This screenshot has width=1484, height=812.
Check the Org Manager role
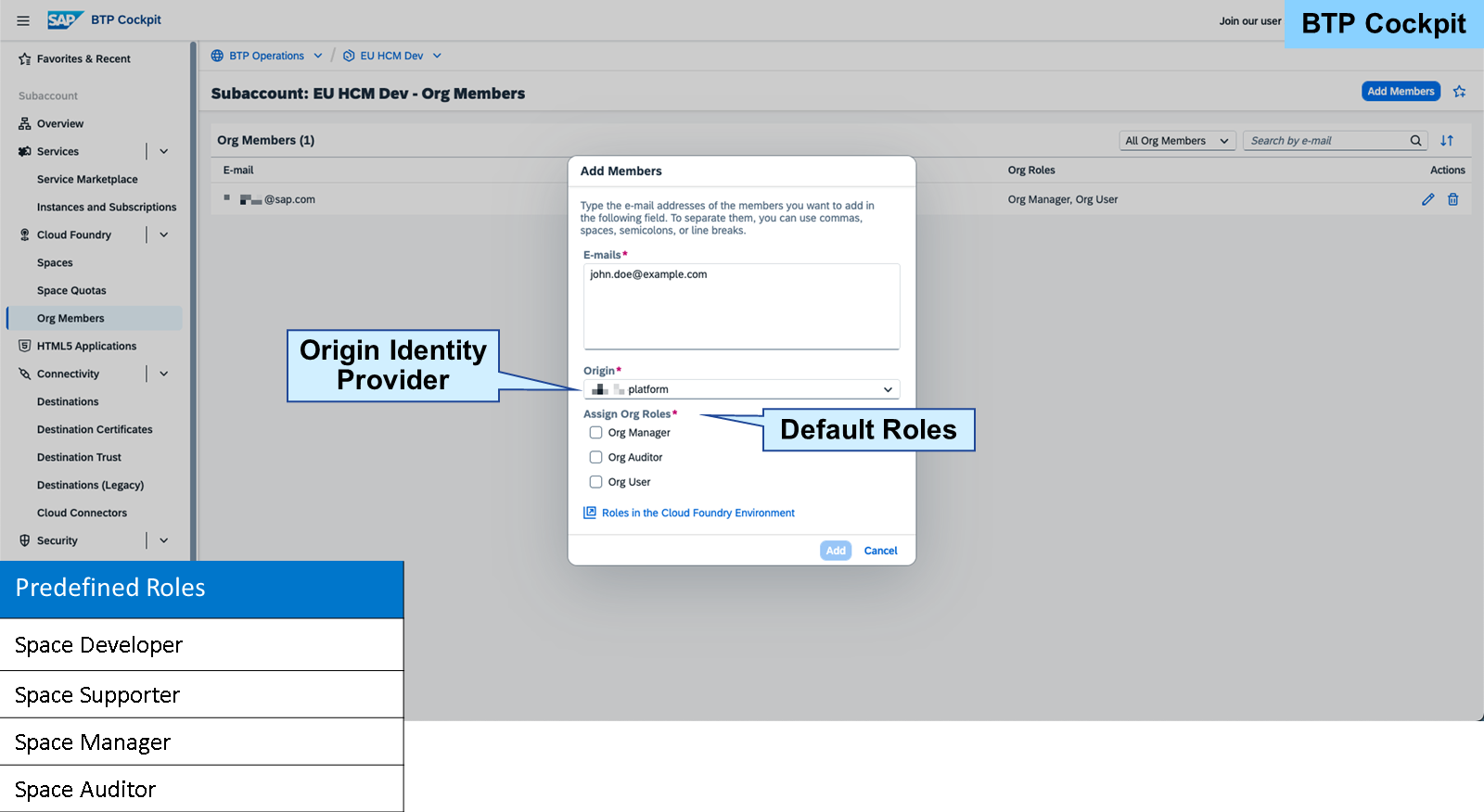[x=595, y=433]
